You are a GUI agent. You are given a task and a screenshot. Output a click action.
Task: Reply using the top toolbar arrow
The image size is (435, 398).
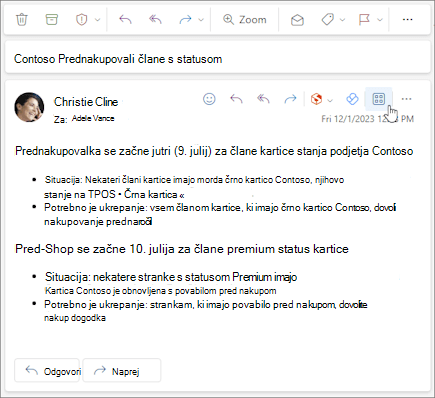pyautogui.click(x=125, y=20)
